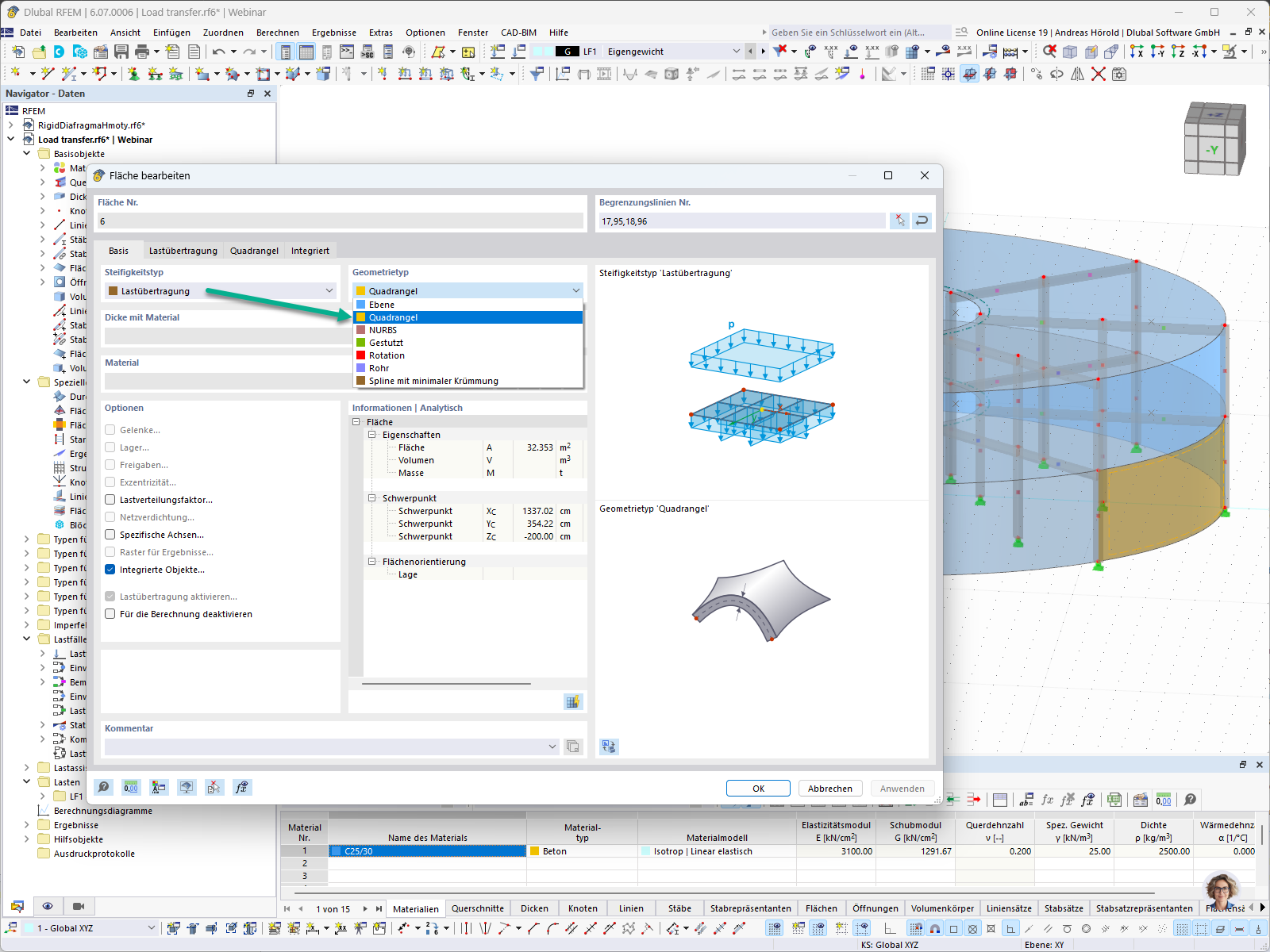Click the view along X axis icon
The height and width of the screenshot is (952, 1270).
[1137, 52]
